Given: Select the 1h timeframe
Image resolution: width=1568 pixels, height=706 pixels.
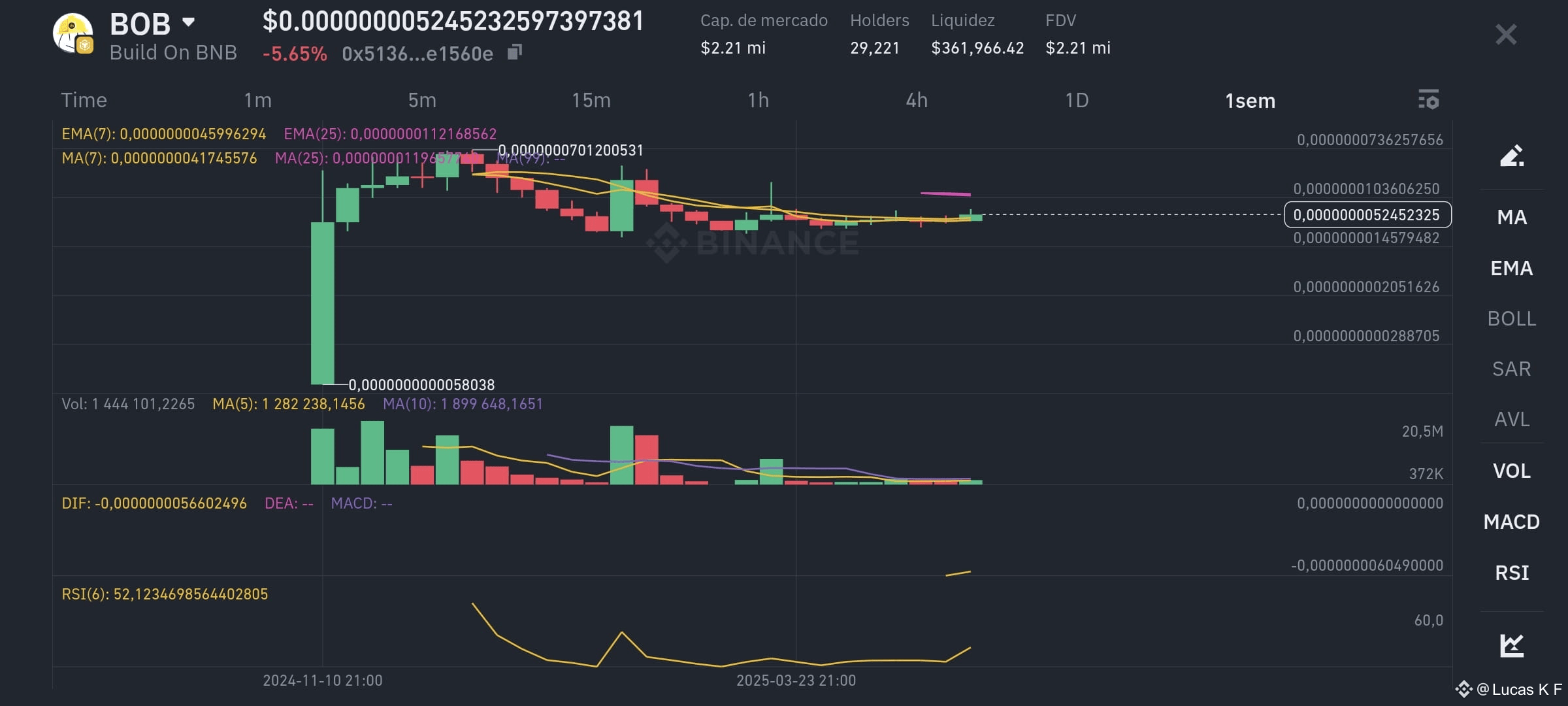Looking at the screenshot, I should (758, 100).
